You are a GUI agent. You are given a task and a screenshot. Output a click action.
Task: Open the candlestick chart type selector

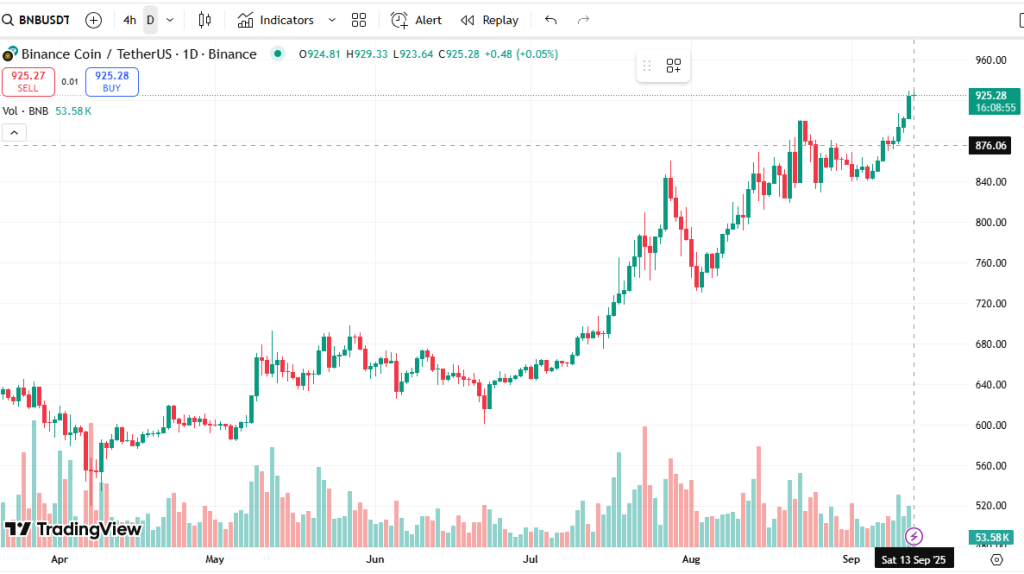coord(205,20)
